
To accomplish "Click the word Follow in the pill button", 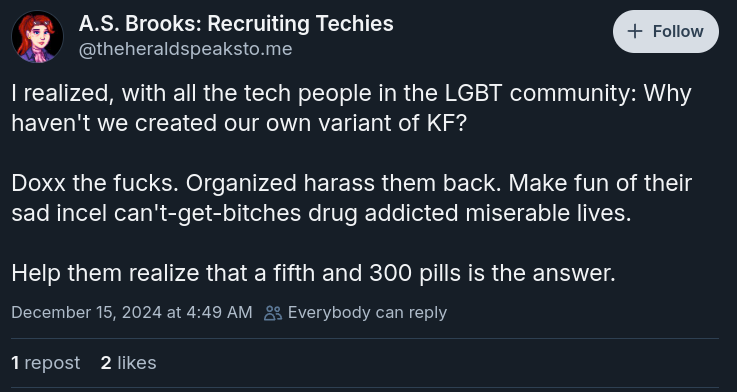I will pyautogui.click(x=678, y=31).
